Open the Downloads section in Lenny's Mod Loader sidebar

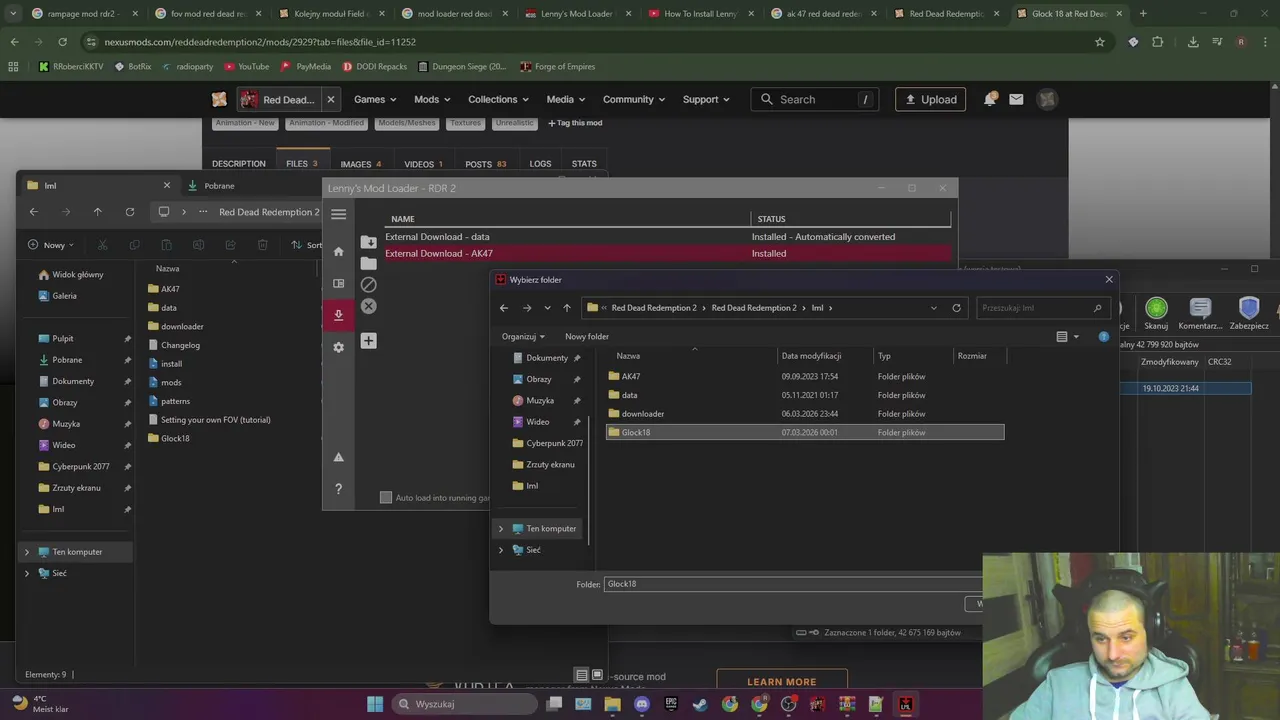[338, 315]
